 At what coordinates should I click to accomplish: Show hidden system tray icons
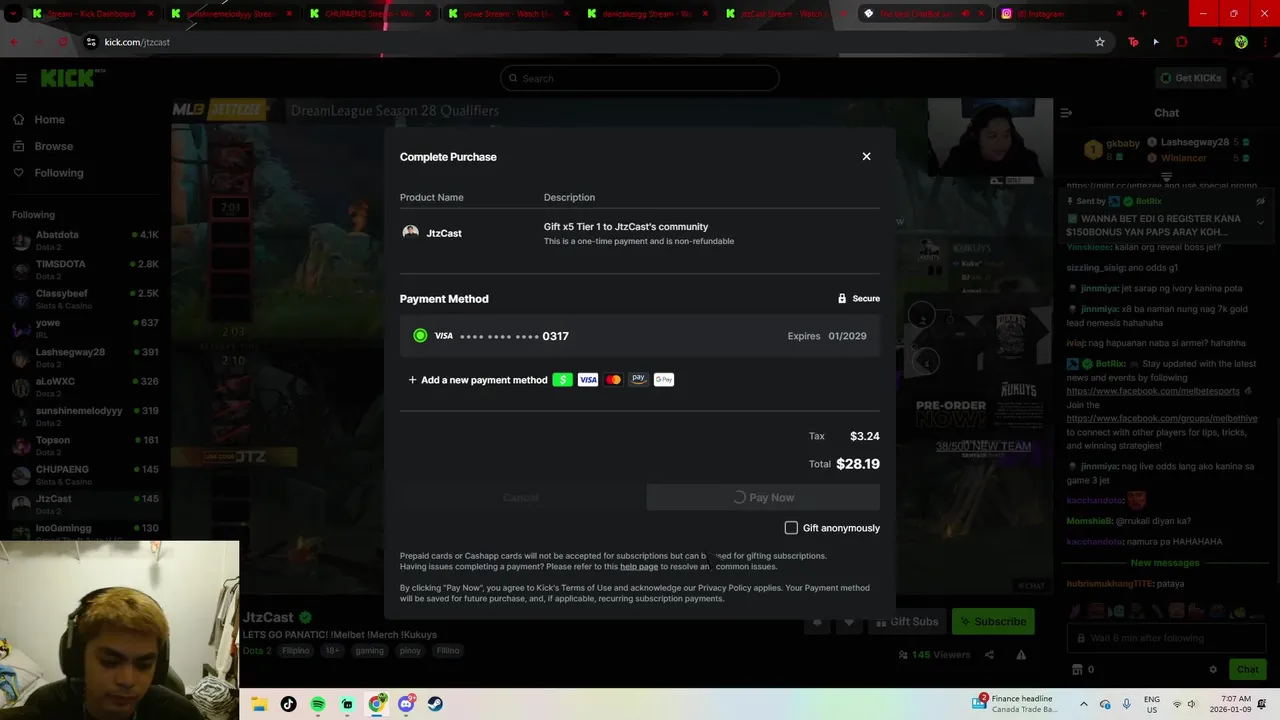pos(1083,704)
